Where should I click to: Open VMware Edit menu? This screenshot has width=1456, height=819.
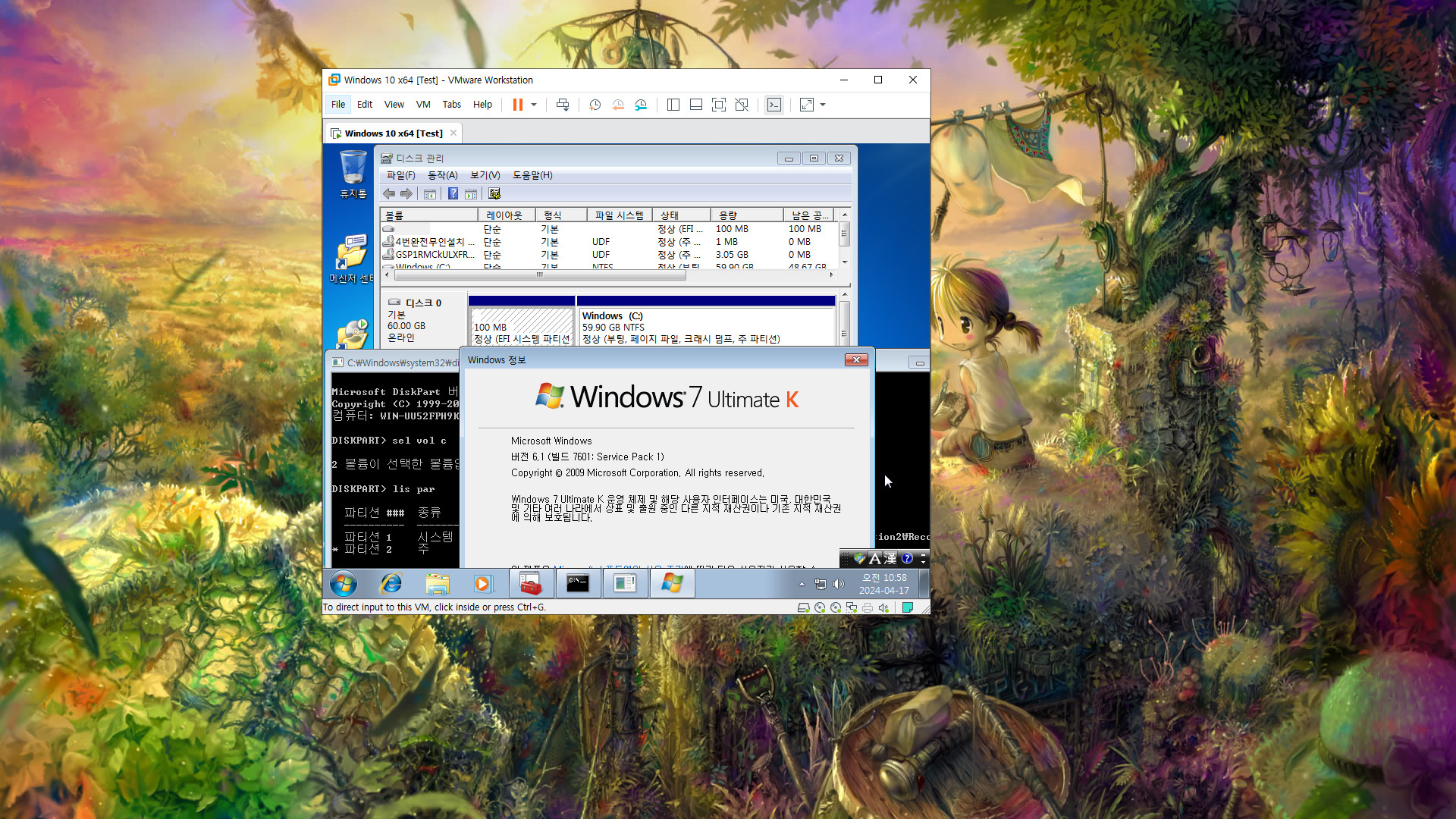[x=365, y=105]
